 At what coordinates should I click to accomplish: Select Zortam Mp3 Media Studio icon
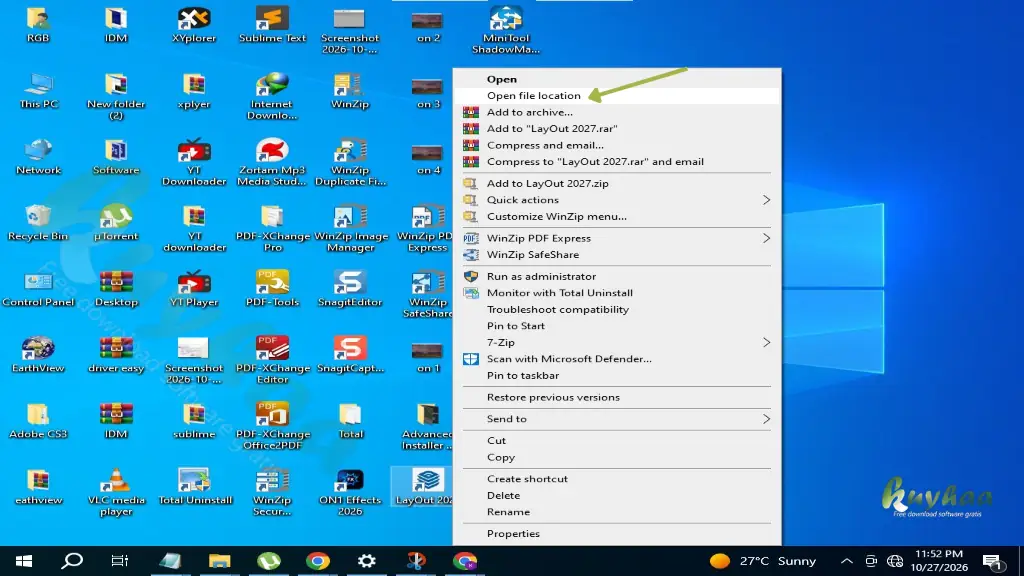272,163
